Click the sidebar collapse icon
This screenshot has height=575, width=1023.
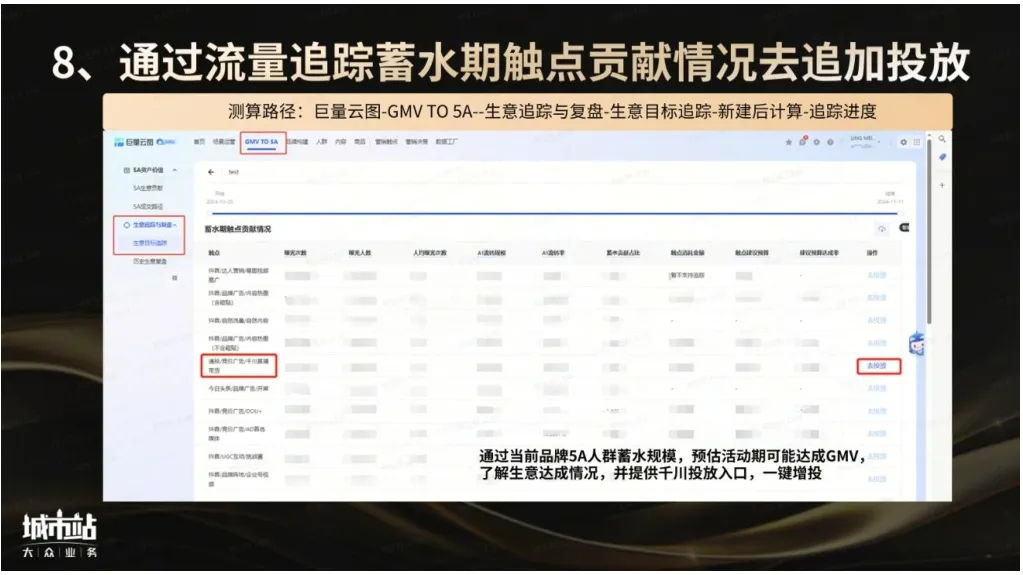[174, 278]
